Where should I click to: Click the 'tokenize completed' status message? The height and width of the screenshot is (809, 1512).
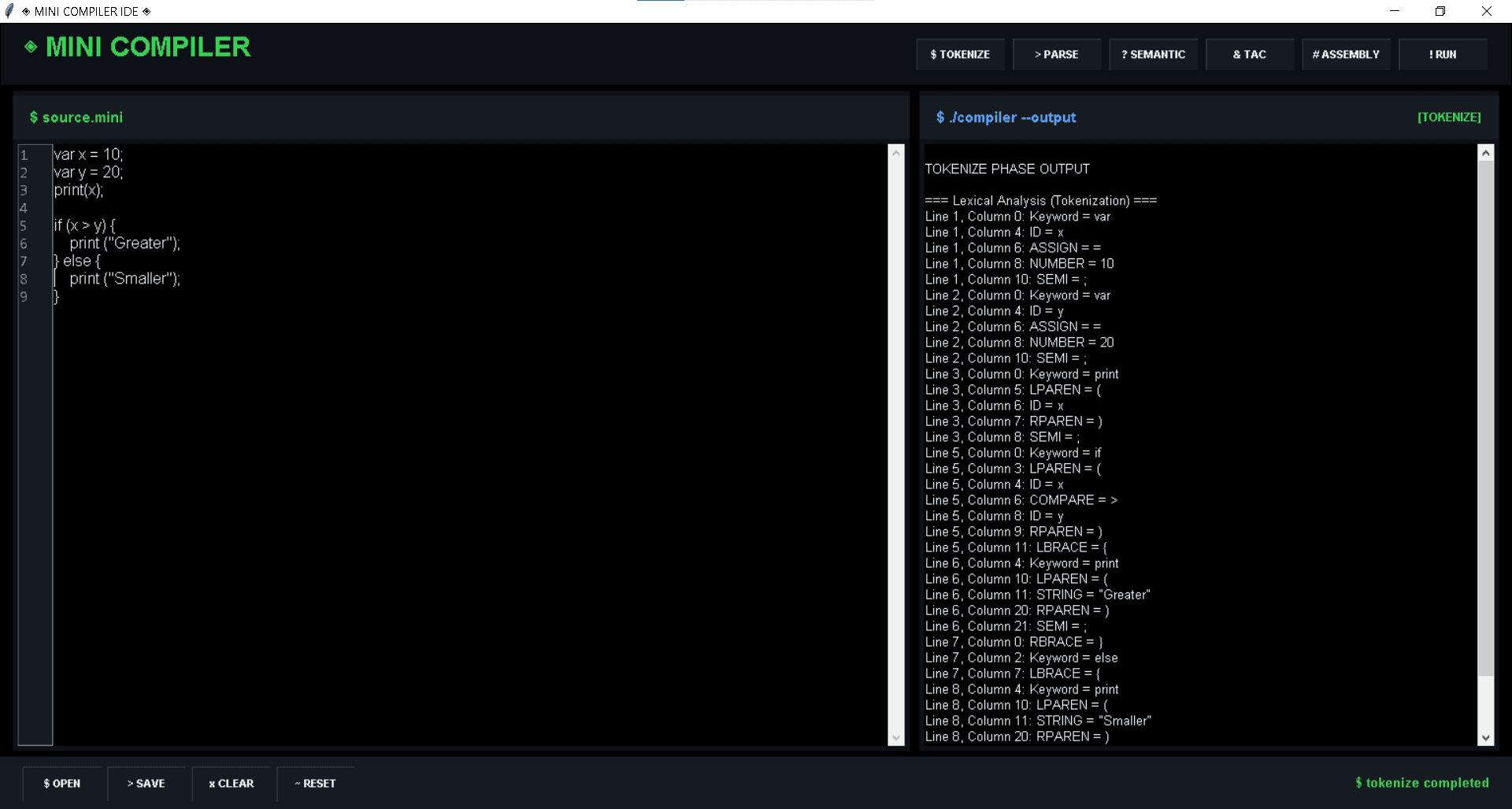tap(1422, 783)
